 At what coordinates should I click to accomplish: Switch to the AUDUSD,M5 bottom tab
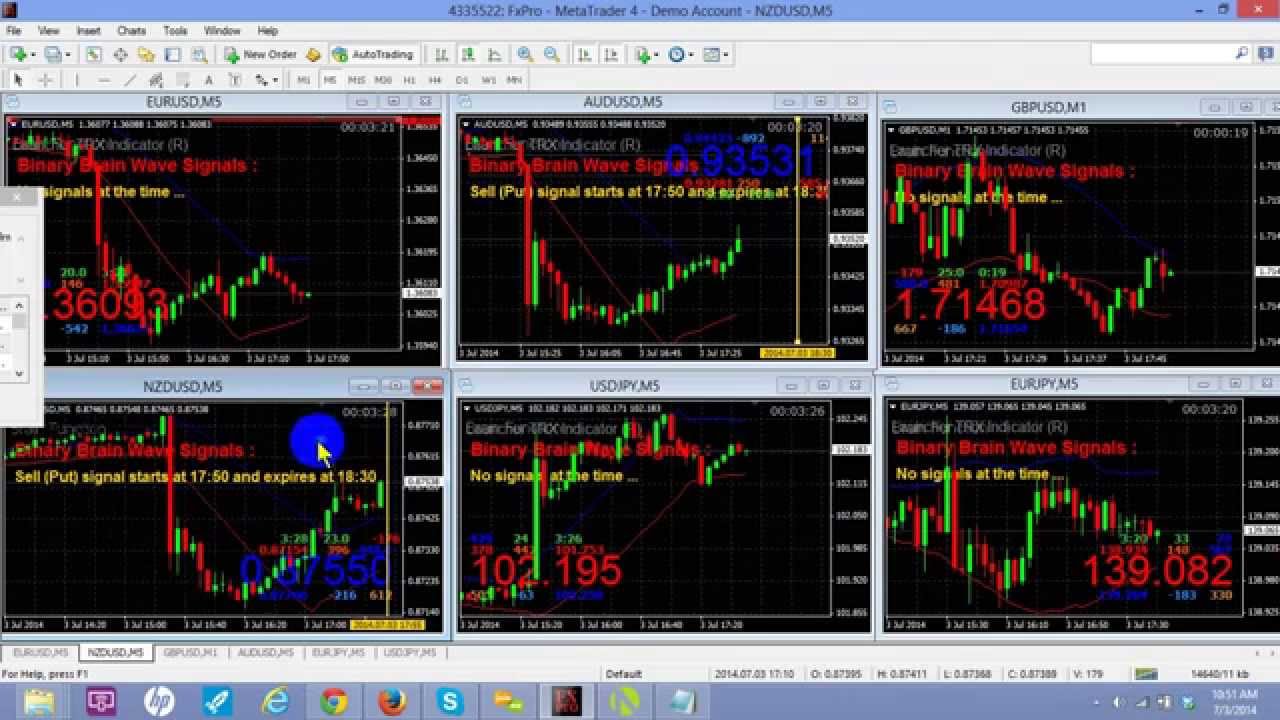pyautogui.click(x=265, y=653)
